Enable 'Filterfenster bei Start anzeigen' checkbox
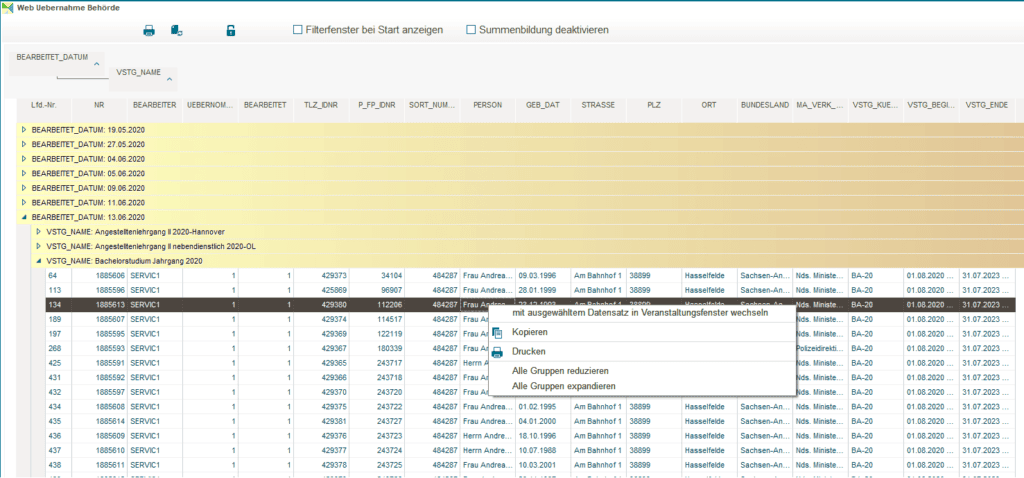Screen dimensions: 1024x478 pos(298,30)
